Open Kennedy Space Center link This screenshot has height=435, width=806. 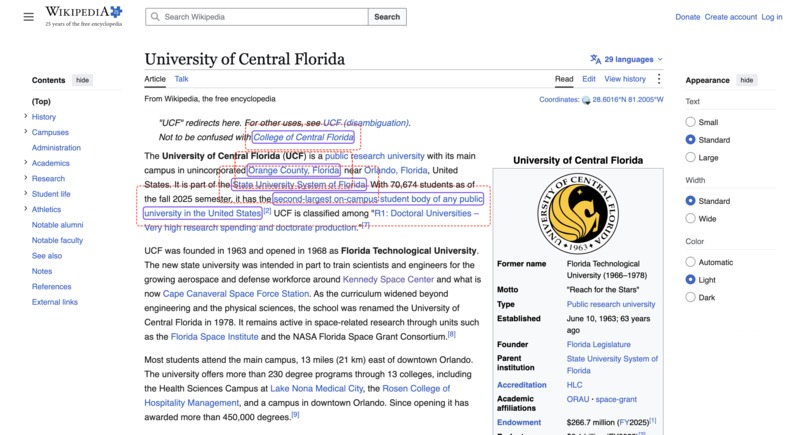[x=388, y=279]
